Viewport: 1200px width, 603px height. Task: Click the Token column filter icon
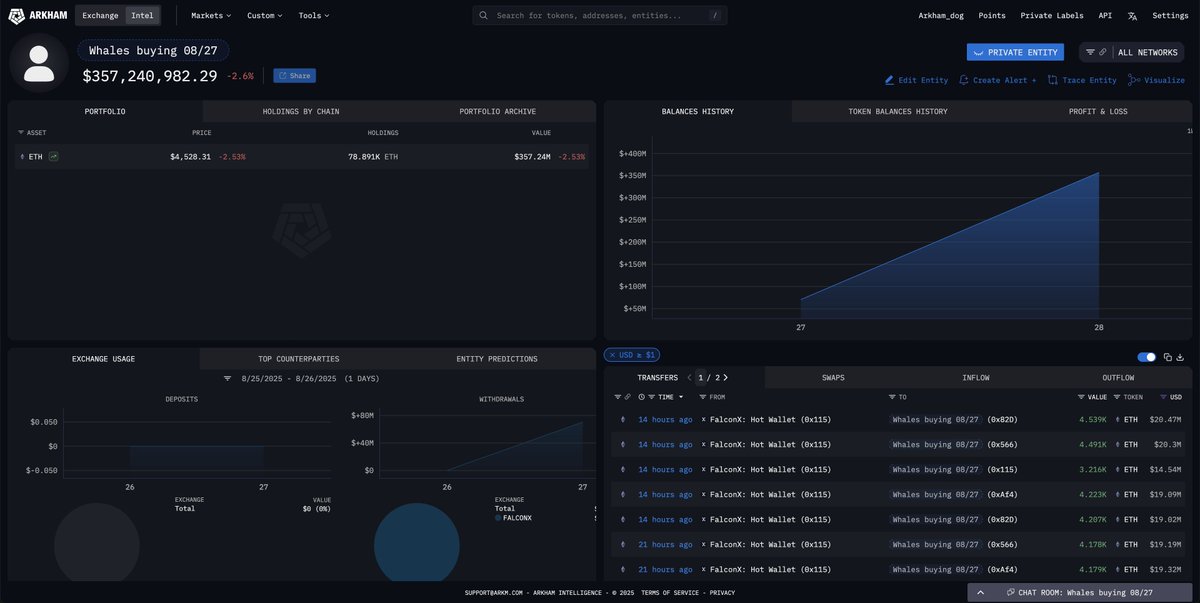[x=1117, y=397]
